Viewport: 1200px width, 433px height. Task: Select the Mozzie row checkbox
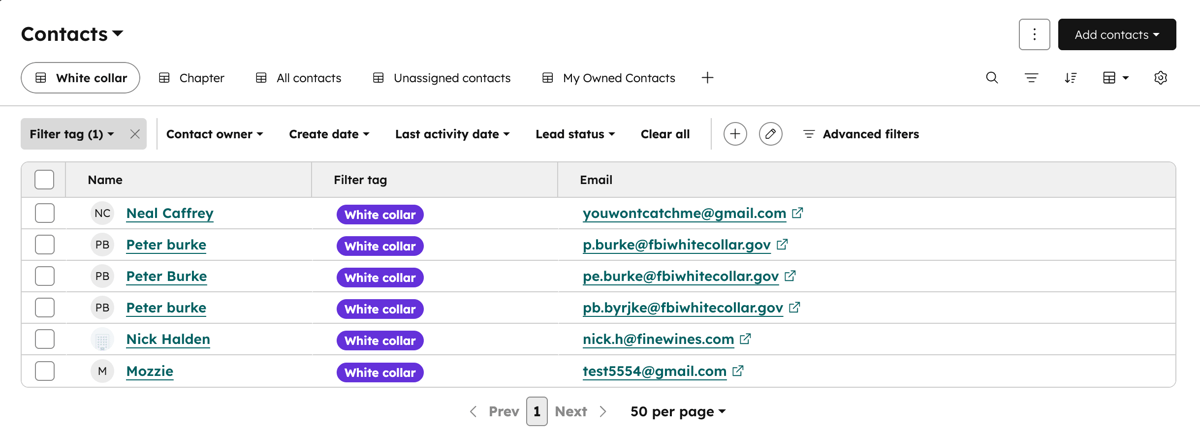[44, 371]
